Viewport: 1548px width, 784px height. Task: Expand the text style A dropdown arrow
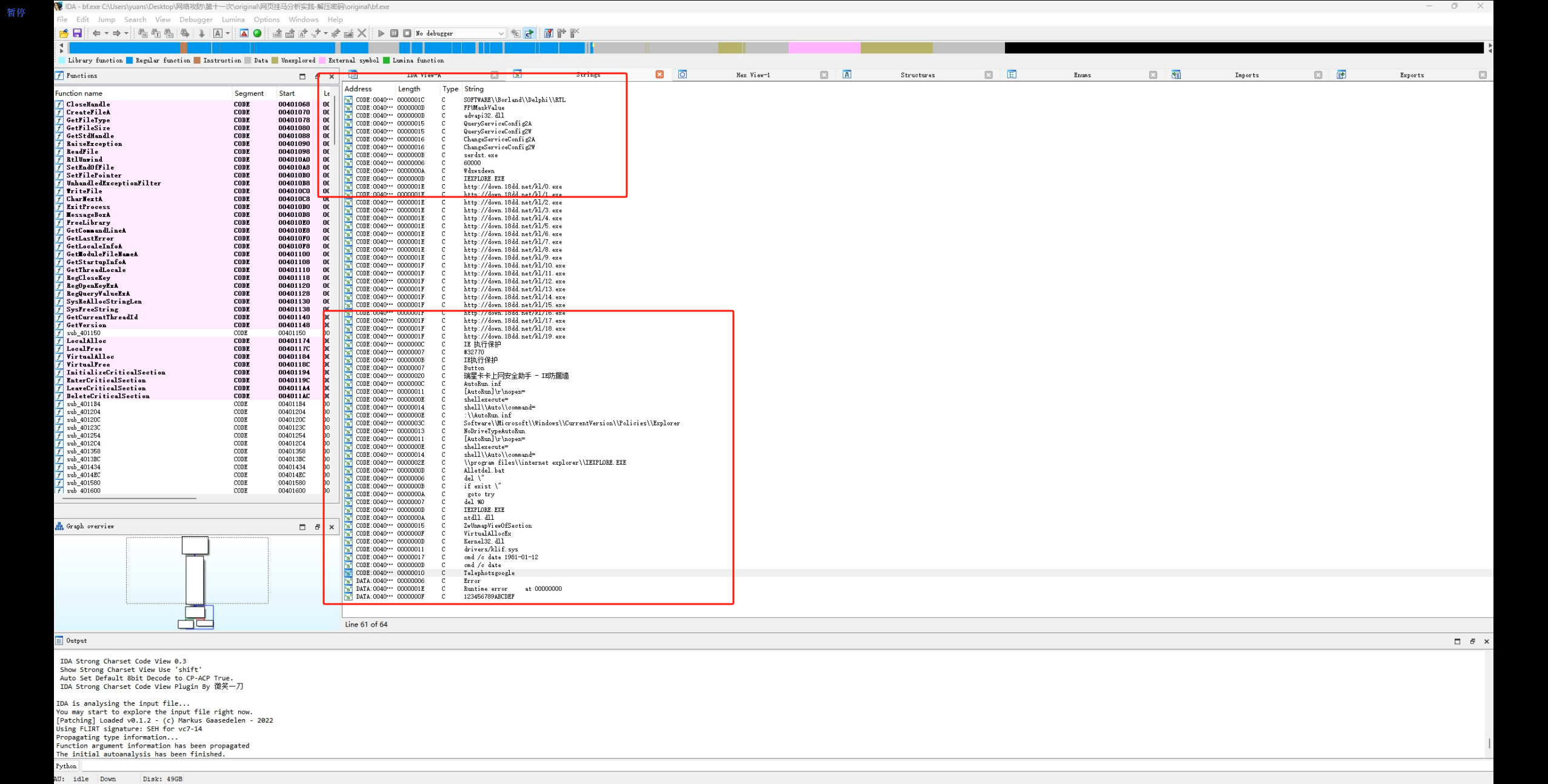point(228,33)
